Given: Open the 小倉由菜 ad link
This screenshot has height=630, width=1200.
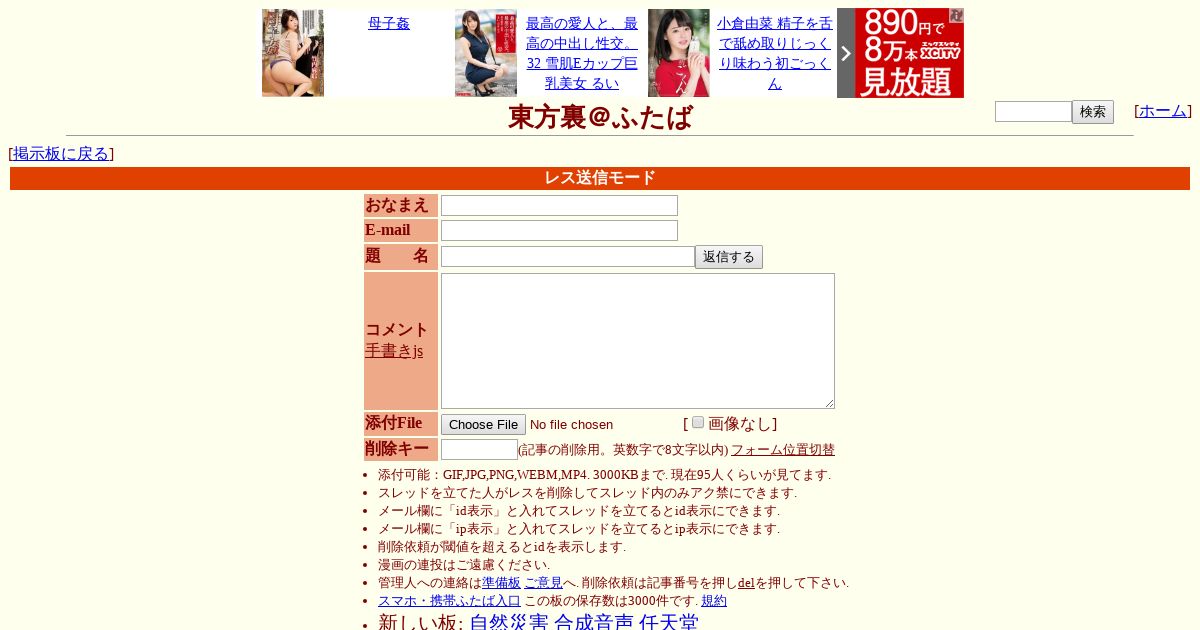Looking at the screenshot, I should pos(774,53).
